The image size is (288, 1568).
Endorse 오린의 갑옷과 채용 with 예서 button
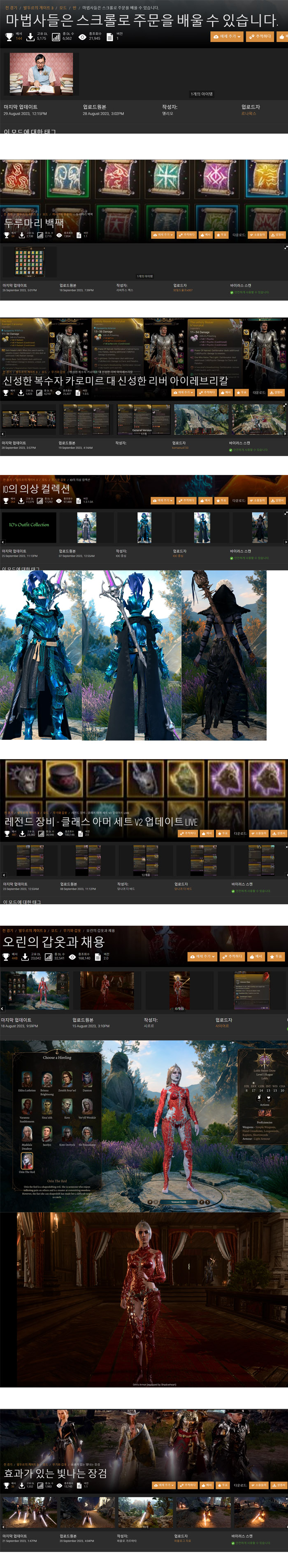[256, 957]
